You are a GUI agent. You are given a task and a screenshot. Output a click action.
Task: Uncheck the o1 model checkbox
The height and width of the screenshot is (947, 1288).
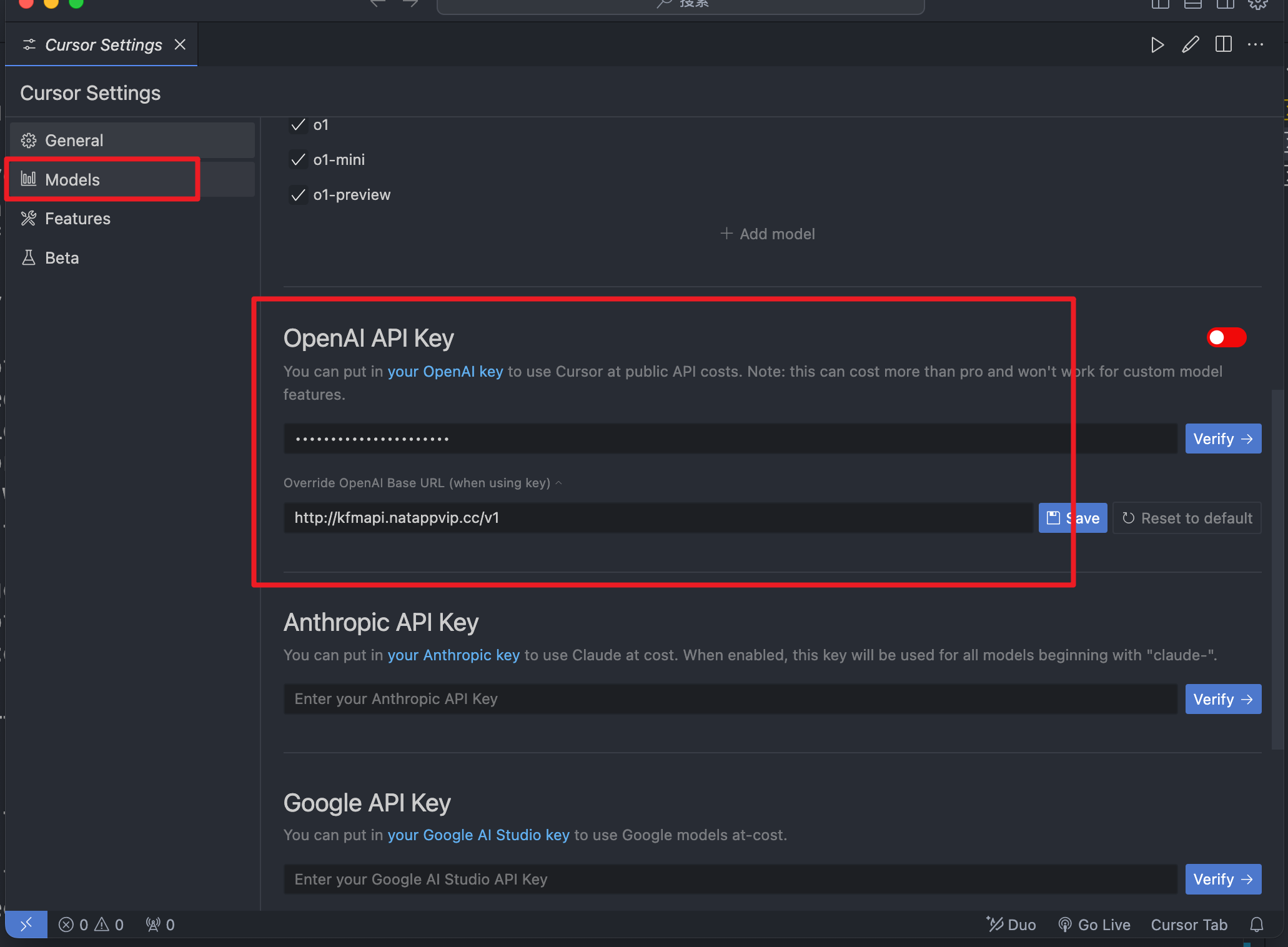[x=299, y=125]
